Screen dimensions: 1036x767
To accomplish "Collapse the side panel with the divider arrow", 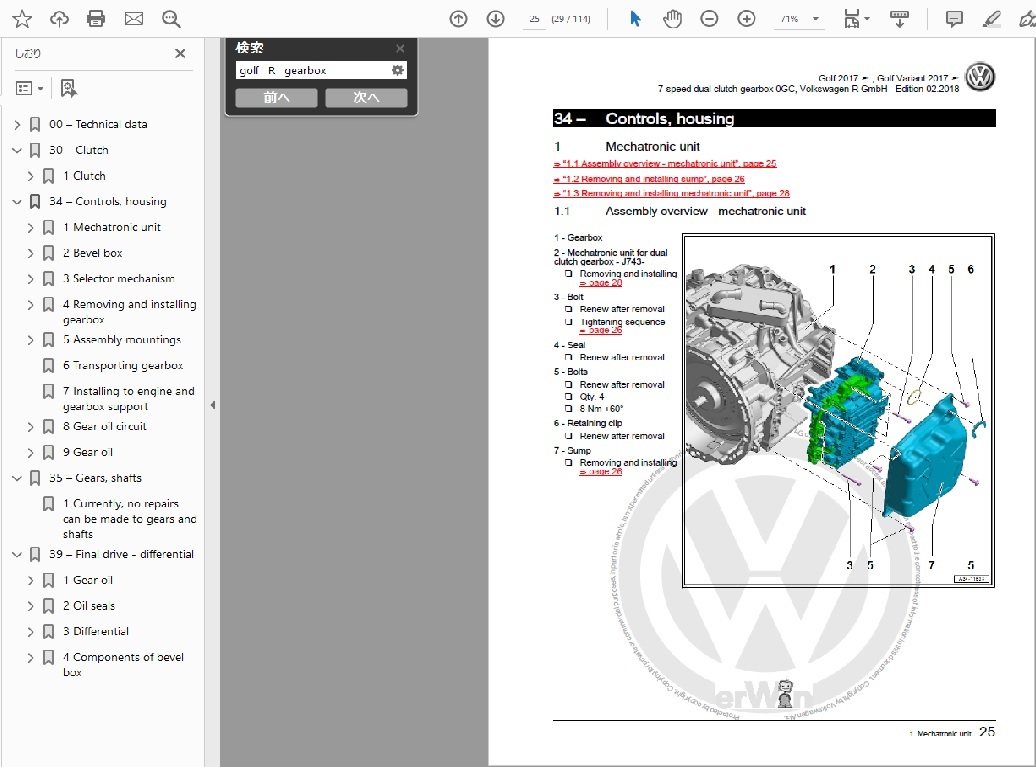I will [212, 405].
